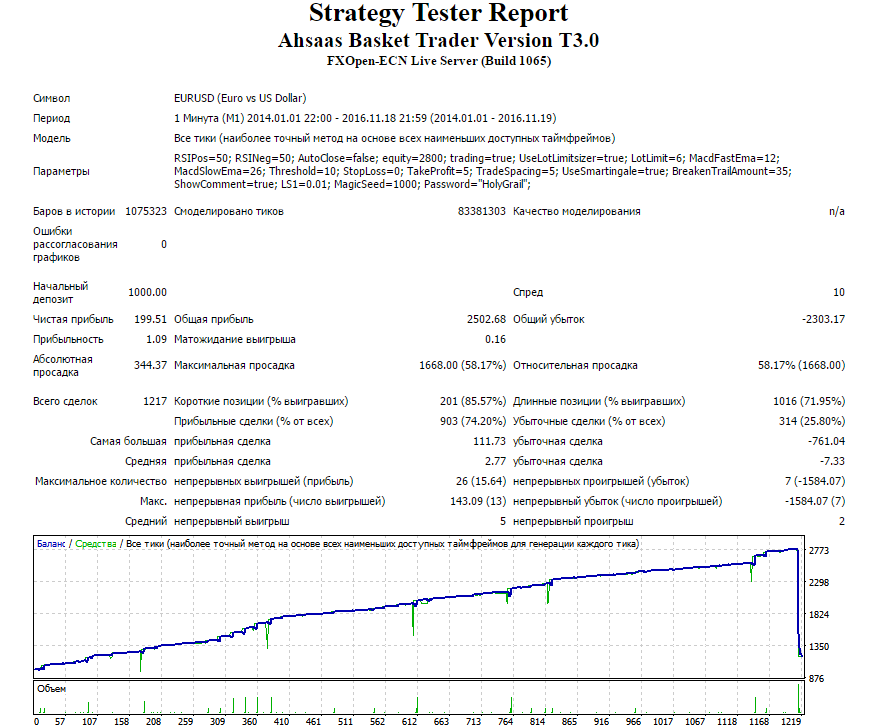The image size is (885, 726).
Task: Click the relative drawdown value 58.17% (1668.00)
Action: coord(801,366)
